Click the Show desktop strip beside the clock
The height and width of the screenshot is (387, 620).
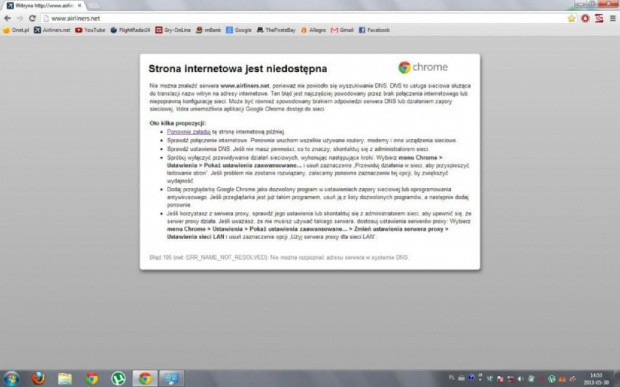(617, 378)
